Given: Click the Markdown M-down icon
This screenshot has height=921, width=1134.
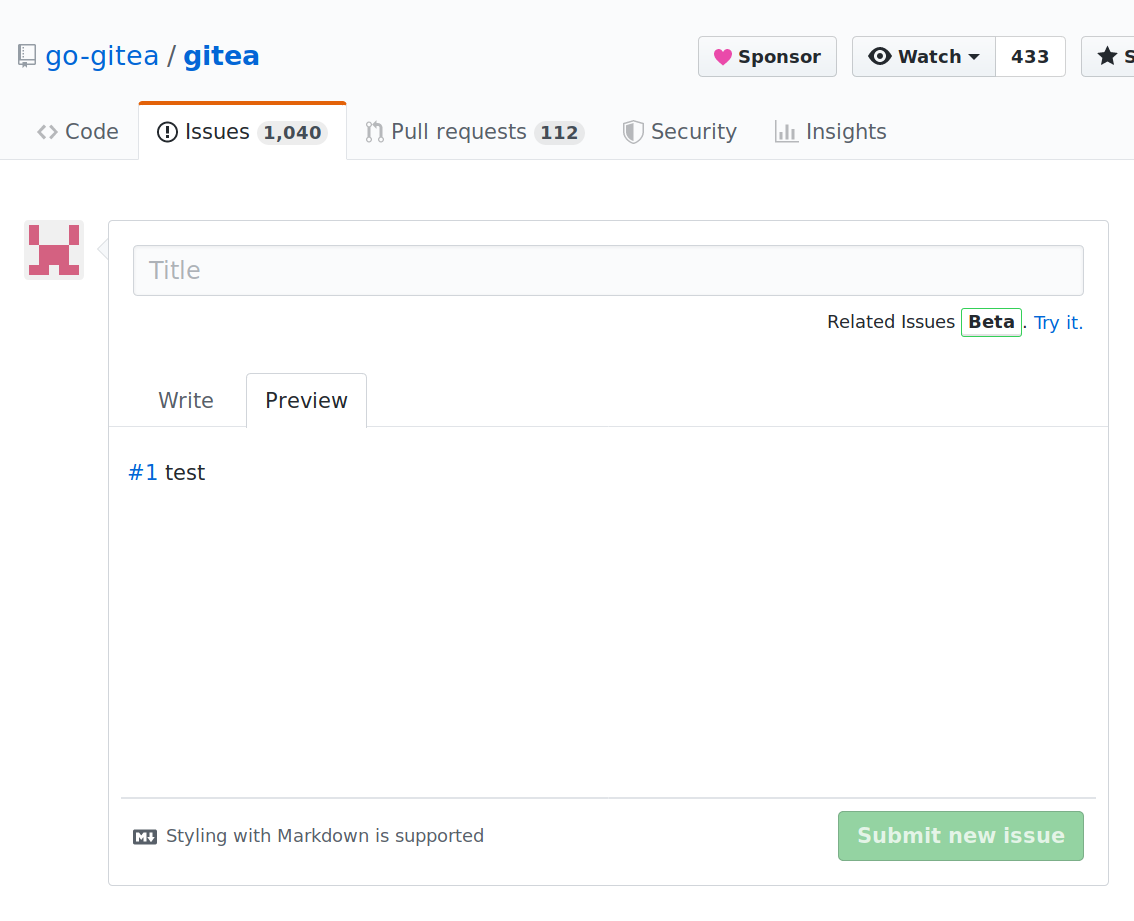Looking at the screenshot, I should click(145, 837).
